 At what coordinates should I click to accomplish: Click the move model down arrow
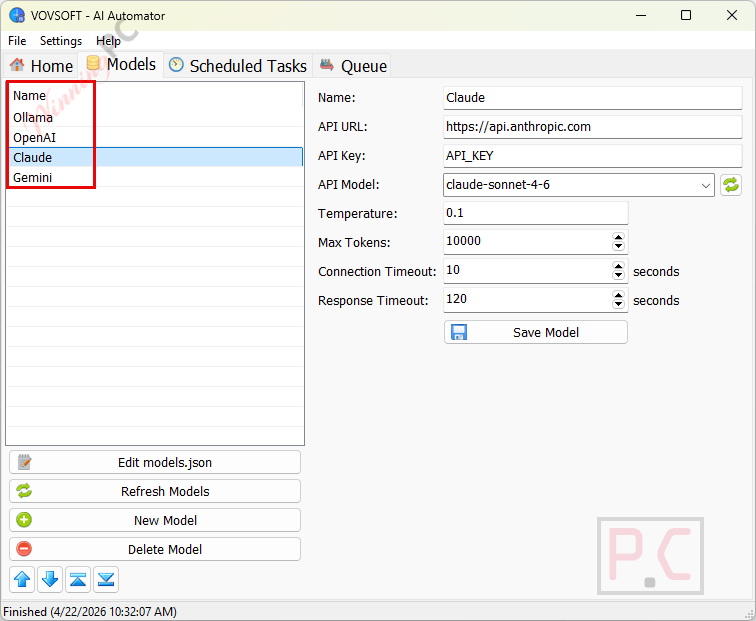[50, 579]
